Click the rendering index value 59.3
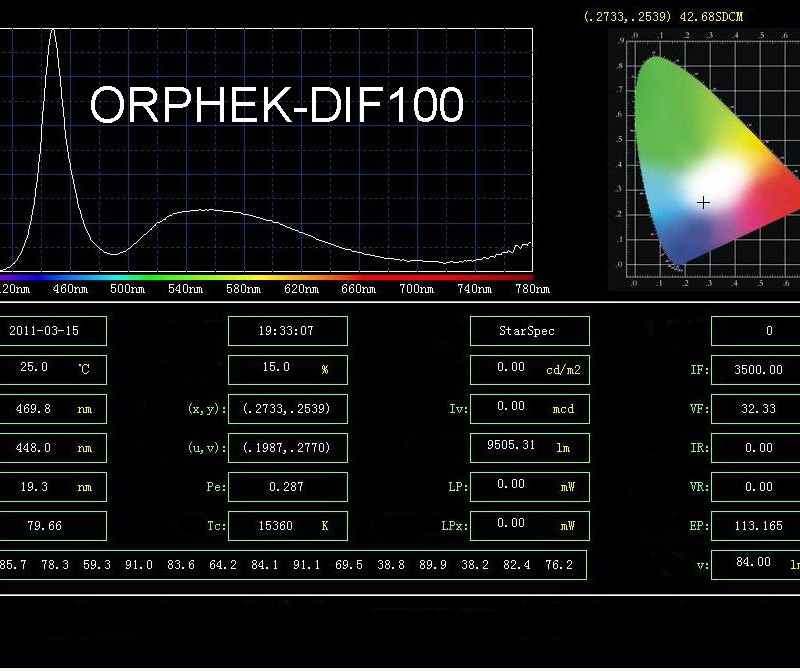The width and height of the screenshot is (800, 671). pos(97,565)
